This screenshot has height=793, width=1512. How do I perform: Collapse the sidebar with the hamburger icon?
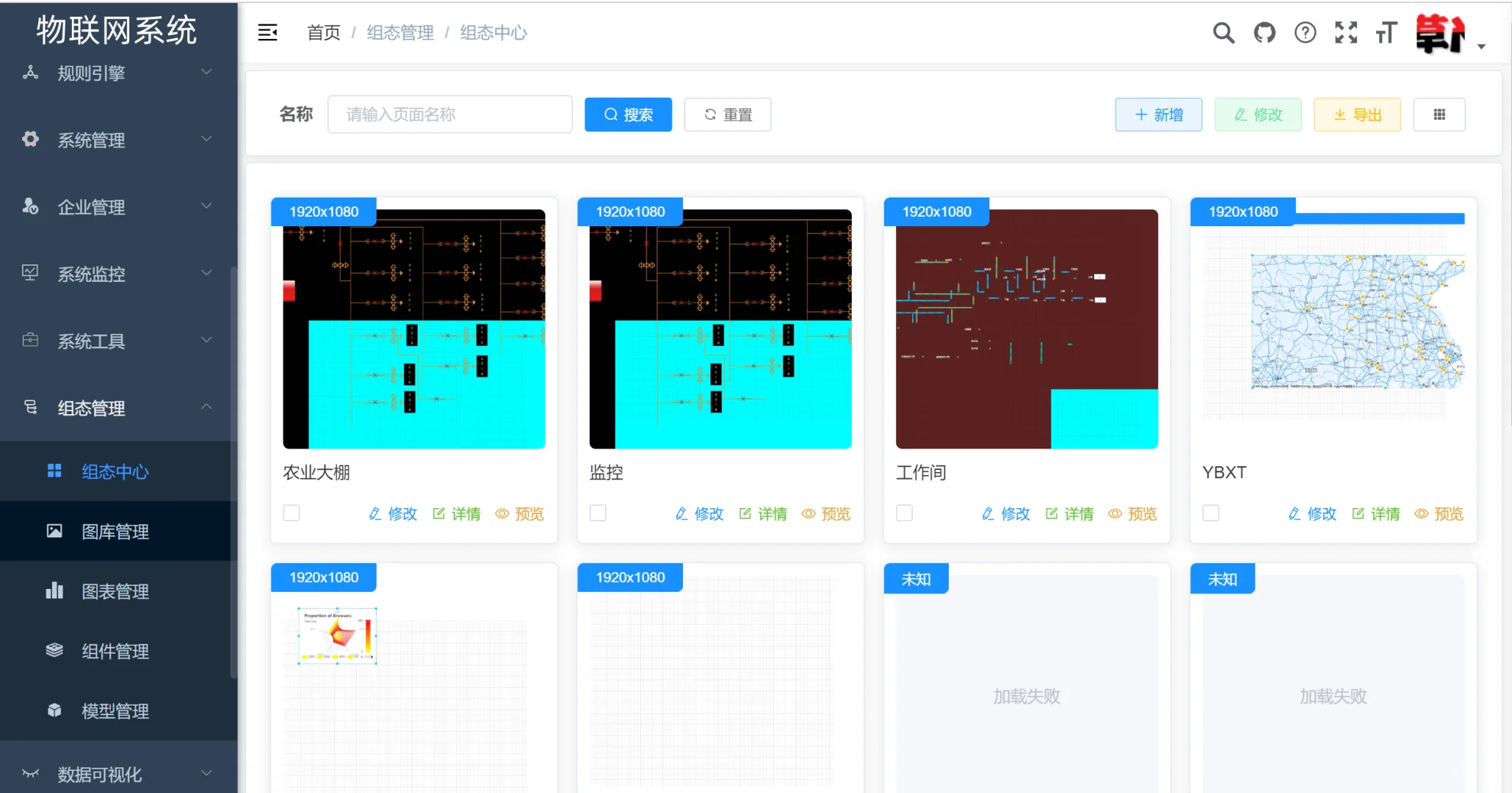(x=267, y=32)
